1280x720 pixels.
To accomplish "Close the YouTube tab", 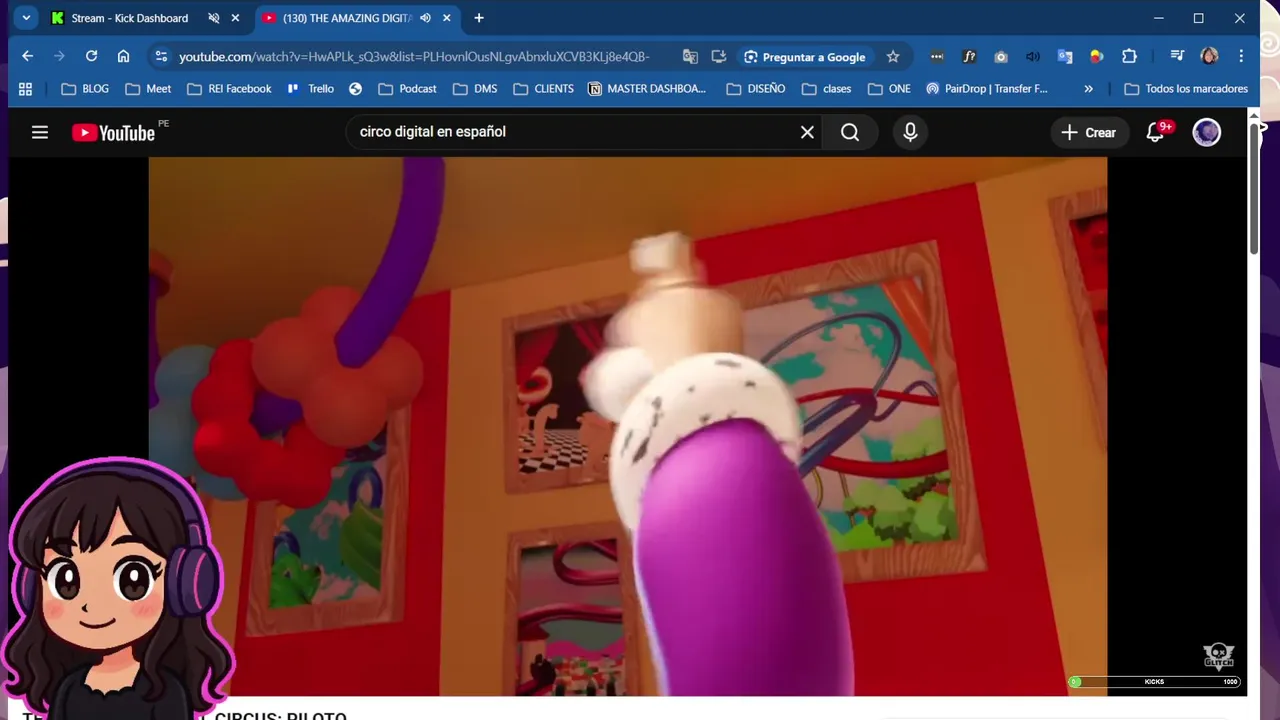I will (x=446, y=18).
